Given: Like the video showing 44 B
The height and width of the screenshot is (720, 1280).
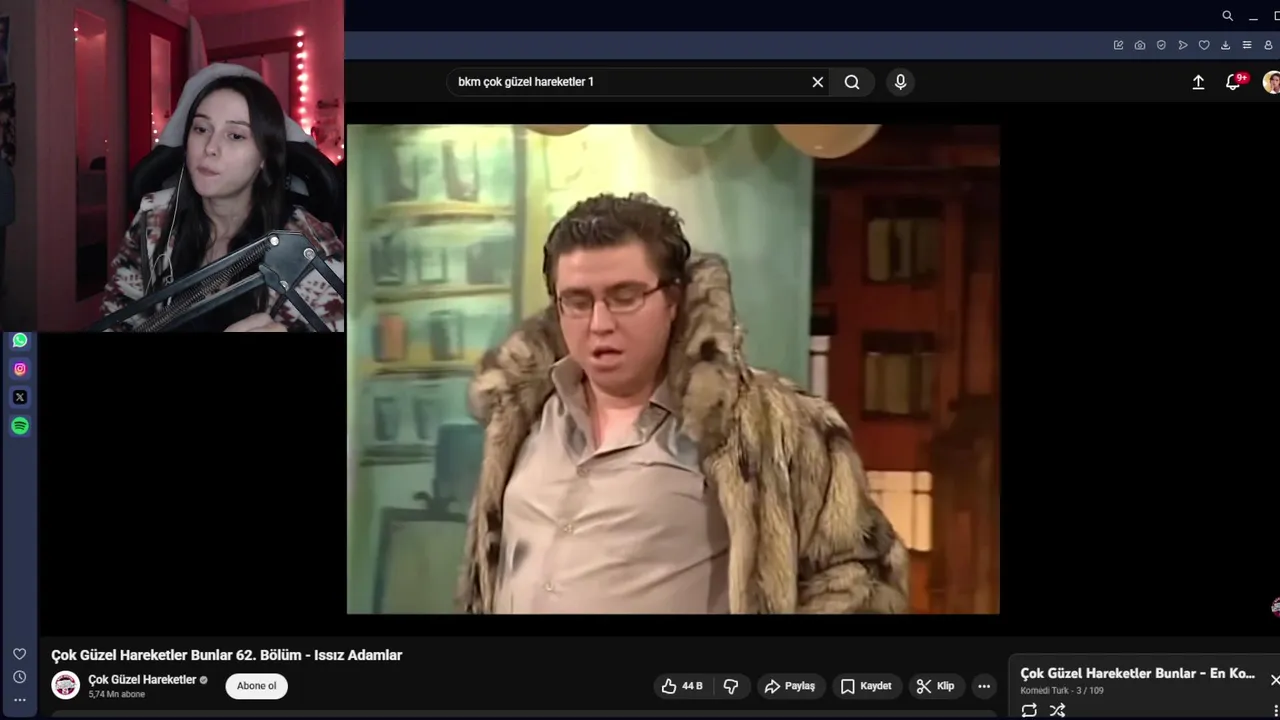Looking at the screenshot, I should click(682, 686).
